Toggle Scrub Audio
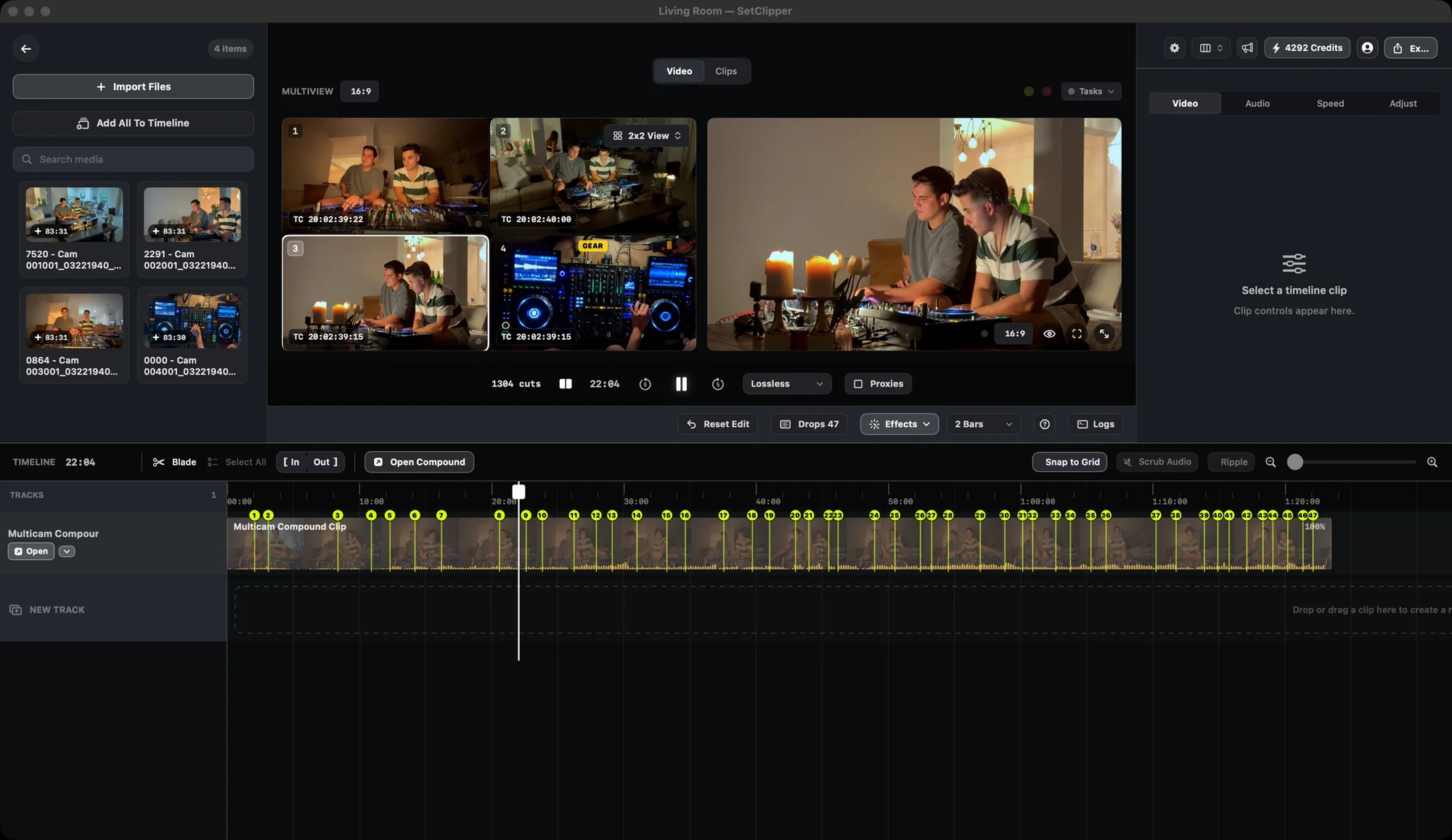The image size is (1452, 840). [1157, 462]
